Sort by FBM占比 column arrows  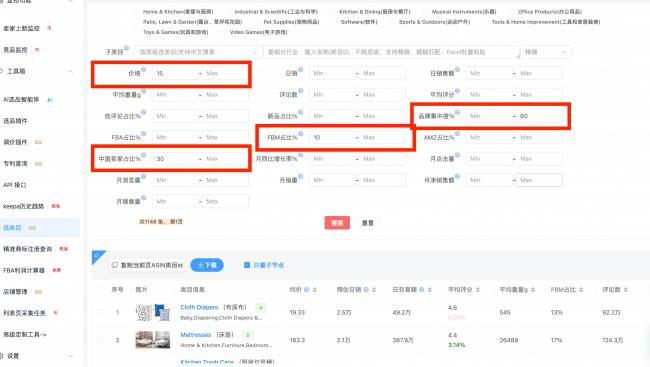[581, 289]
